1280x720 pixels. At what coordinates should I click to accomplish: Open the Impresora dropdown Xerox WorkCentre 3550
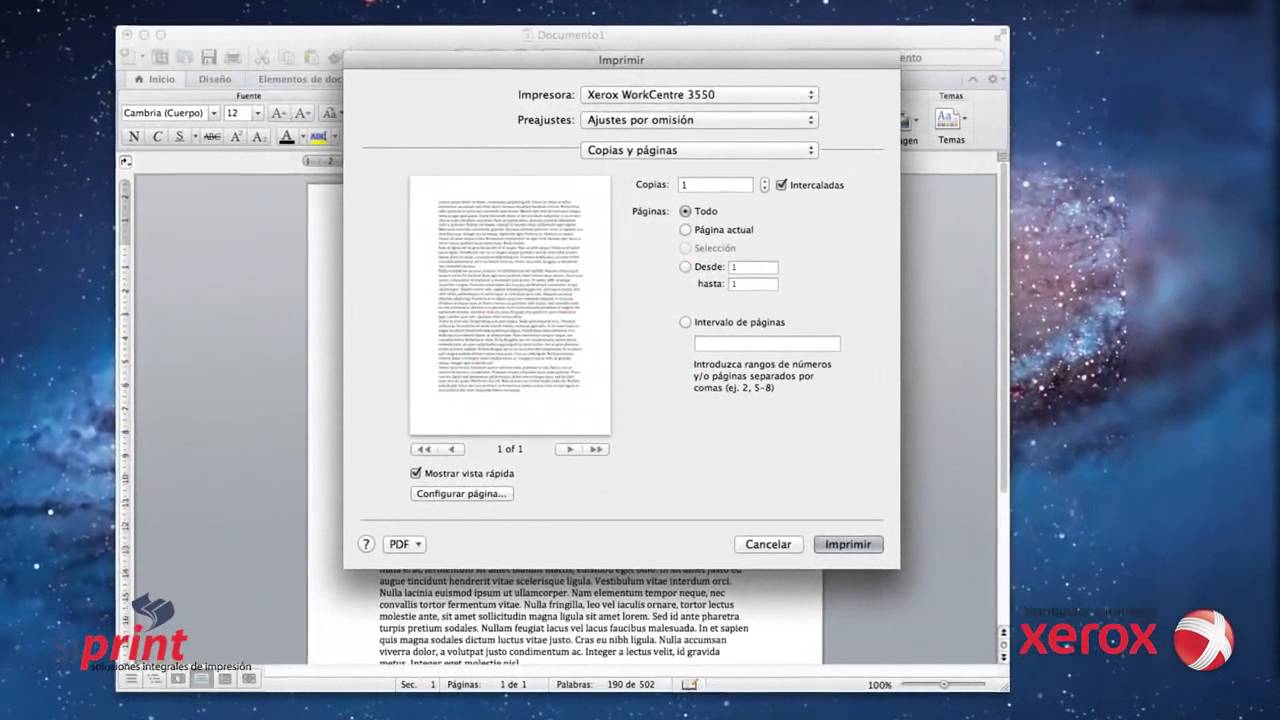699,95
